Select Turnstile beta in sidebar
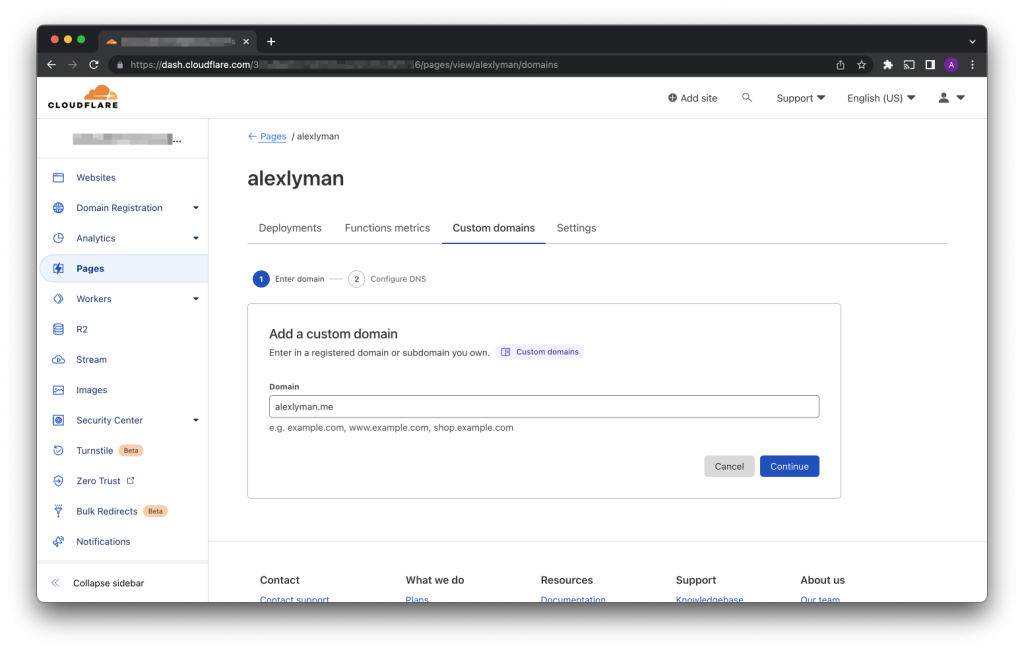This screenshot has width=1024, height=651. point(96,451)
